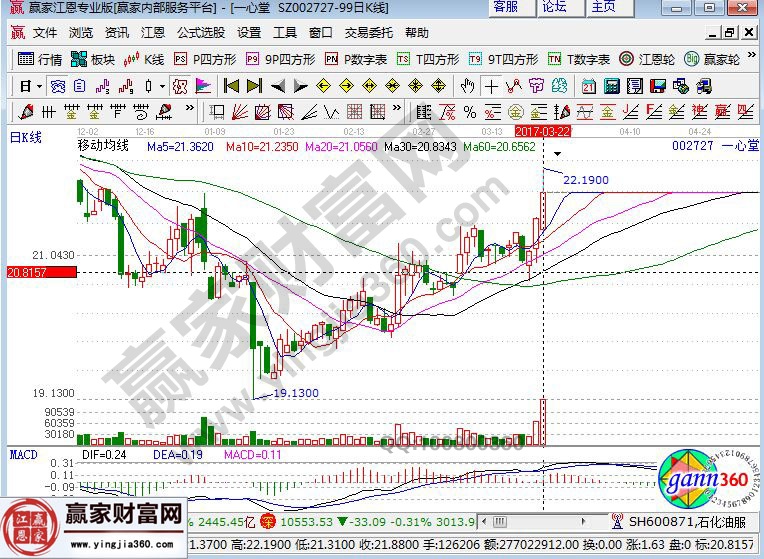The image size is (764, 559).
Task: Toggle the crosshair cursor tool
Action: 491,85
